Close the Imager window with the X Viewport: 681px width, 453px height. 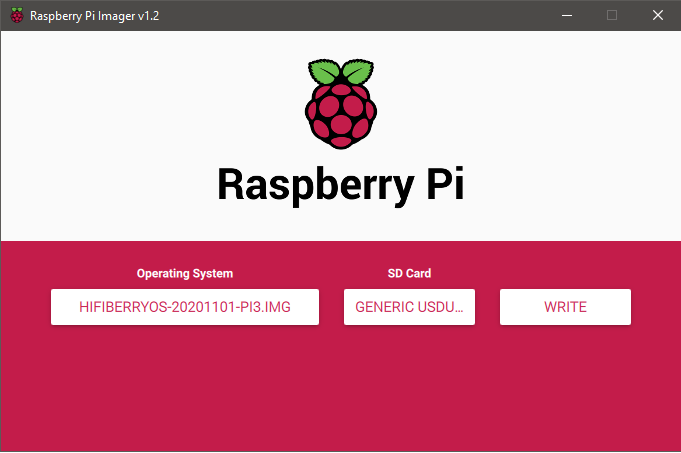[658, 15]
